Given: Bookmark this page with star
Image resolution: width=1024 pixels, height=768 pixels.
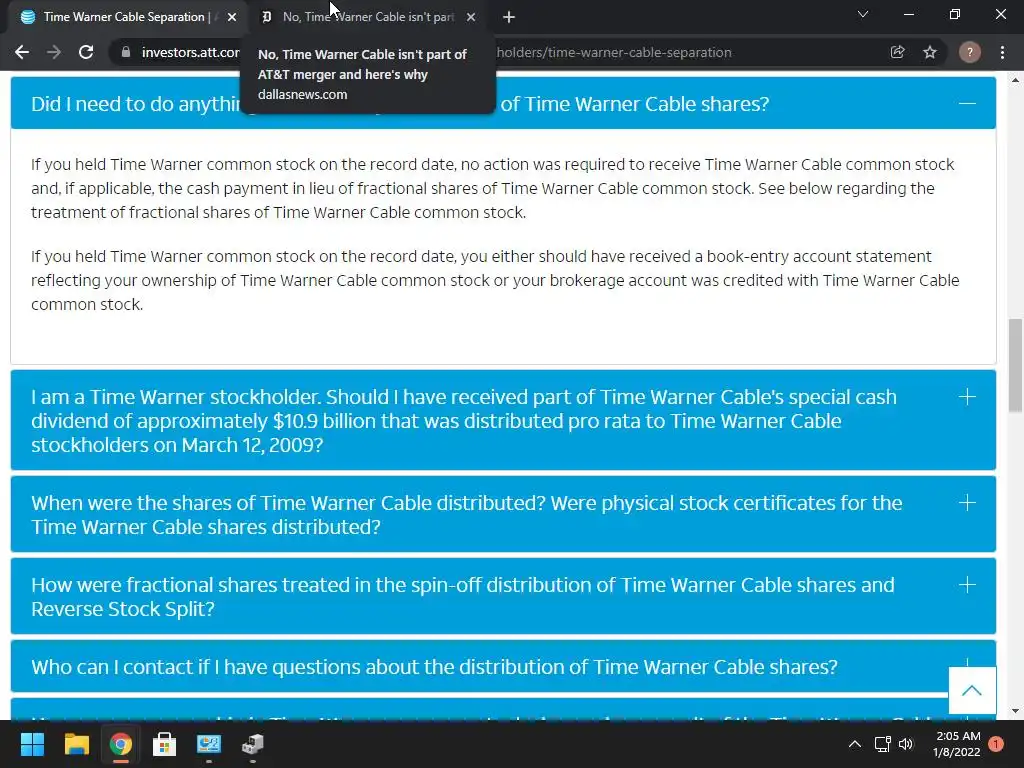Looking at the screenshot, I should tap(930, 52).
